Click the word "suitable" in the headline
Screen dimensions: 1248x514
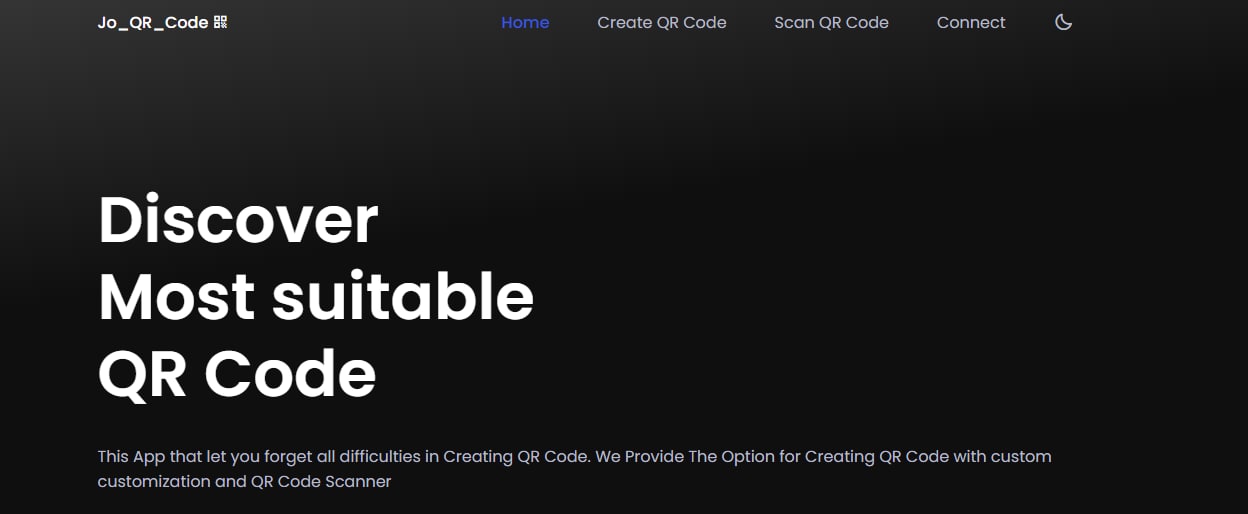403,297
